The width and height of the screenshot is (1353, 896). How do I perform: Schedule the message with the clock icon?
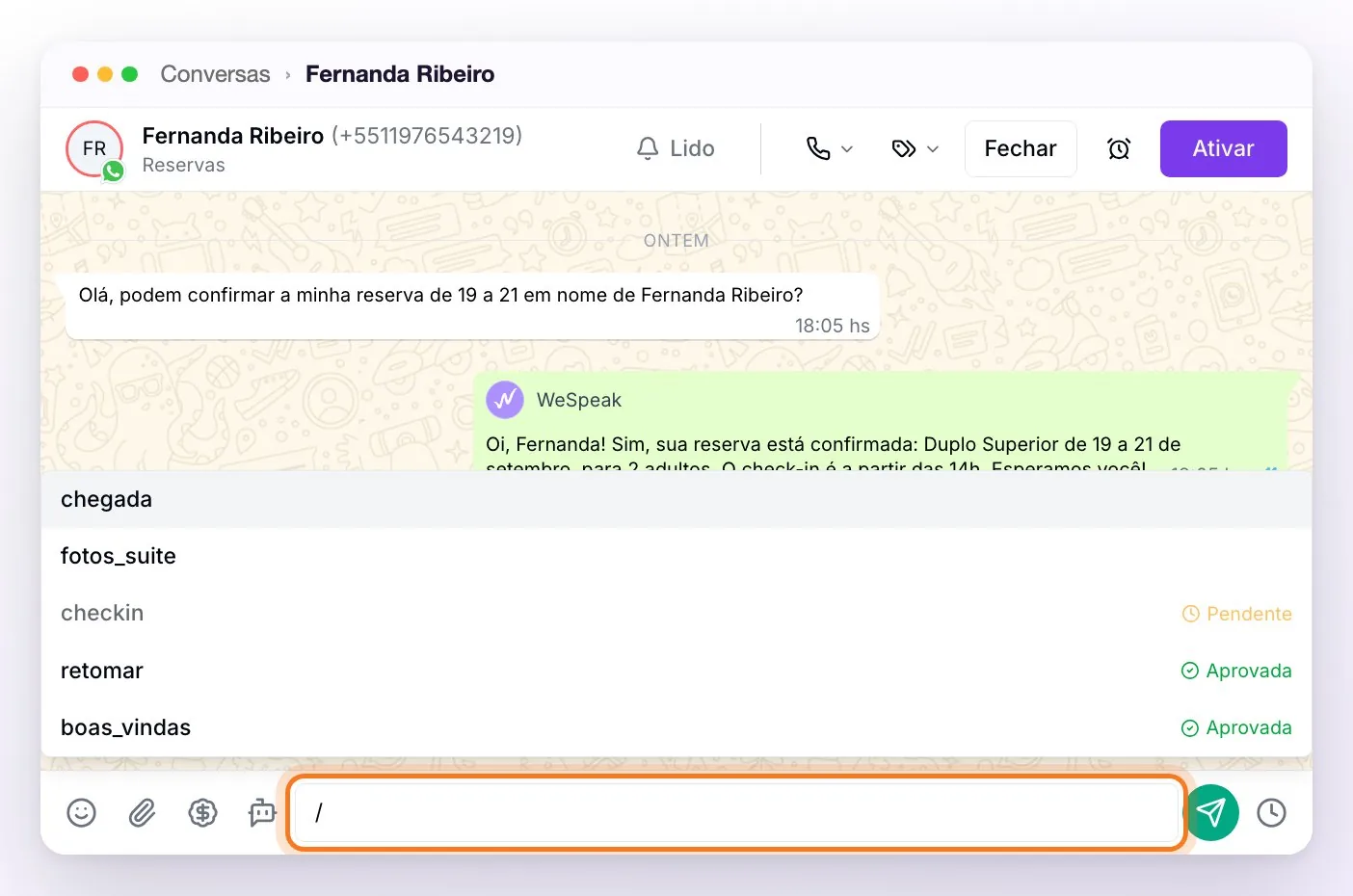coord(1271,813)
